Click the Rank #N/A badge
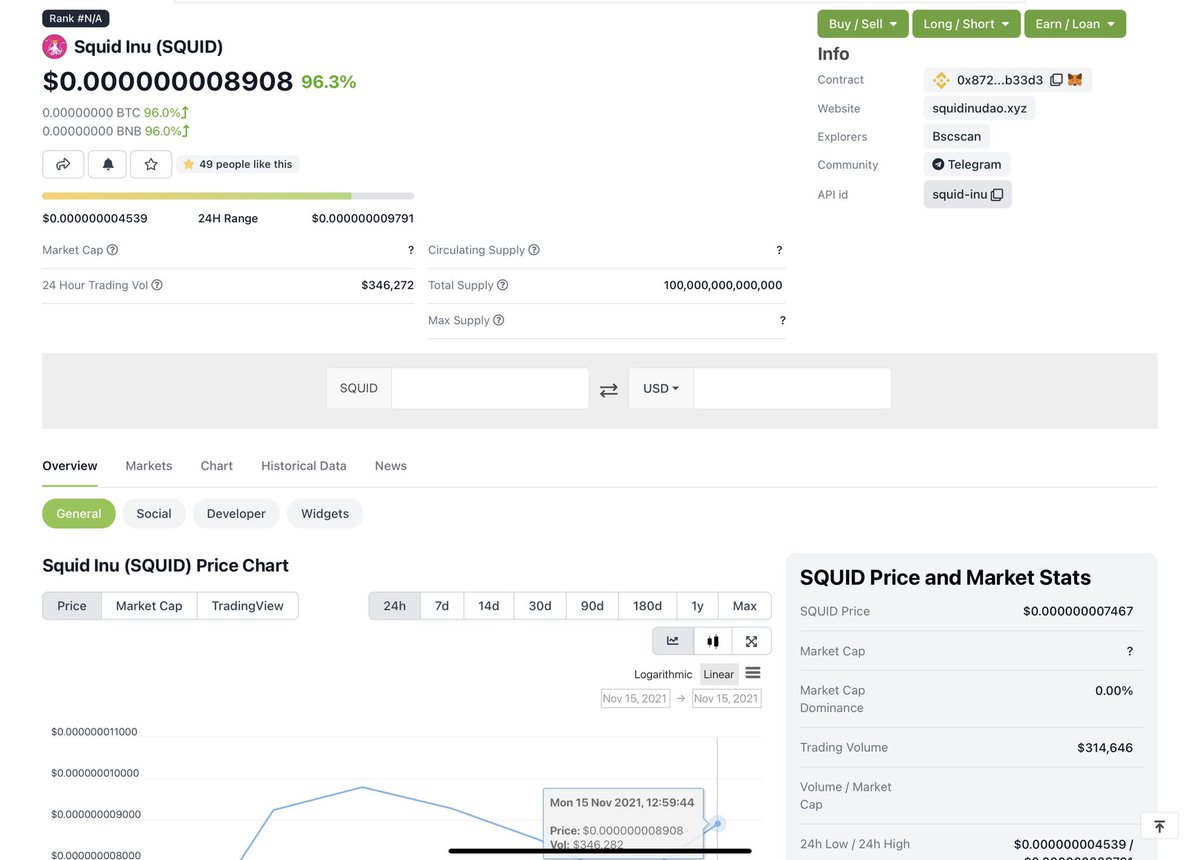This screenshot has width=1200, height=860. 76,18
